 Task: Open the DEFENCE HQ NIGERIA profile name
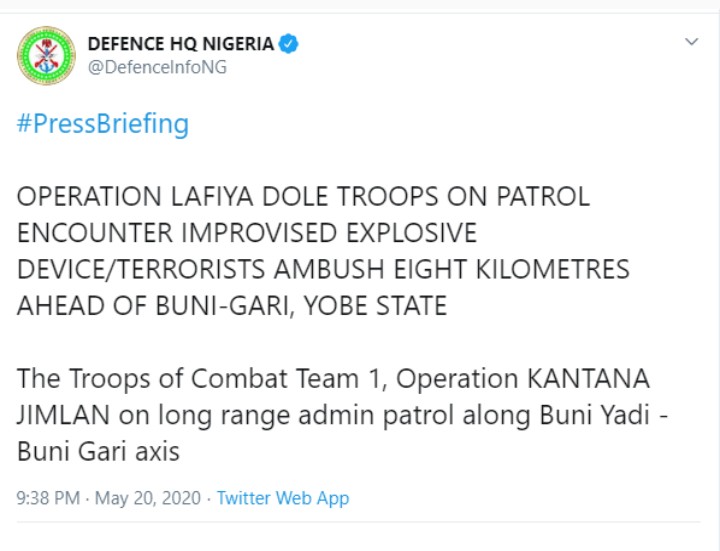click(180, 44)
